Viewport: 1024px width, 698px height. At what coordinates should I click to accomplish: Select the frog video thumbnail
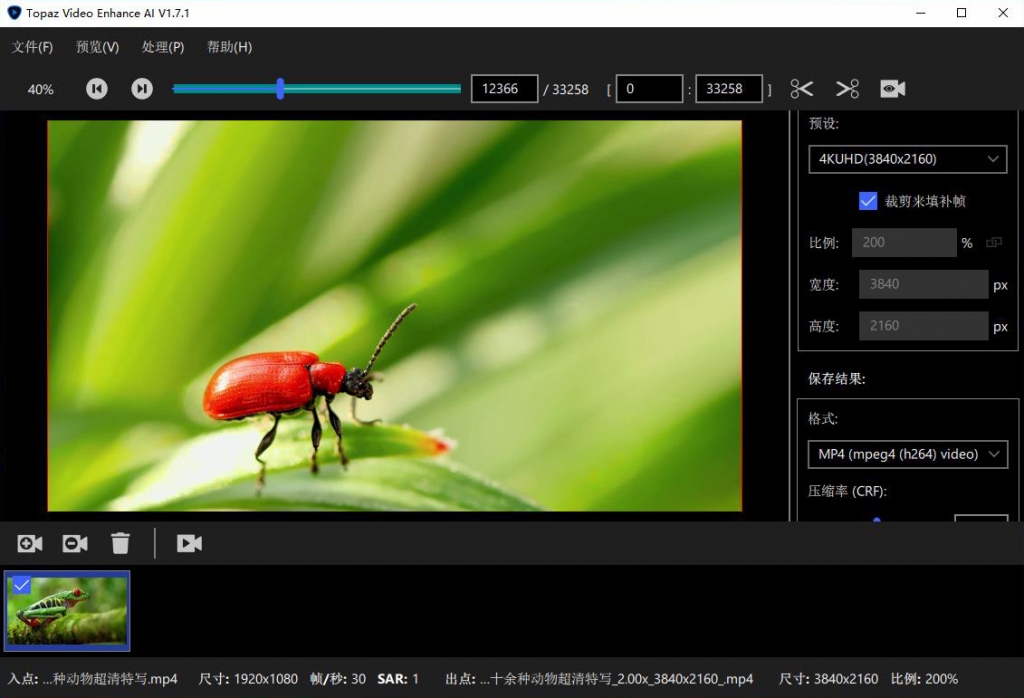67,611
